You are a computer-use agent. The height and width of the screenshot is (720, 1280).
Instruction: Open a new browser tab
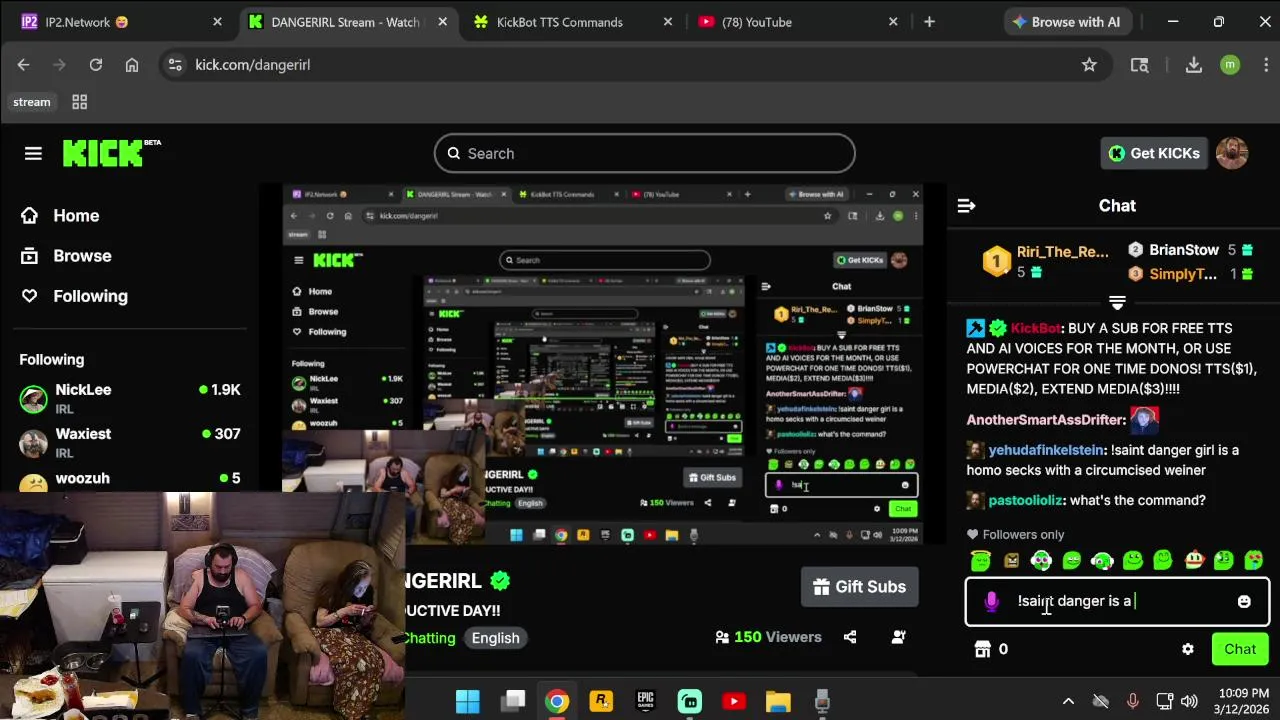click(929, 22)
